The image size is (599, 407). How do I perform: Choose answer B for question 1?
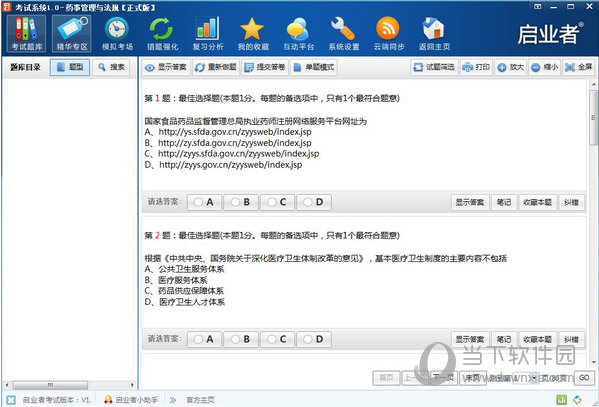pyautogui.click(x=241, y=202)
